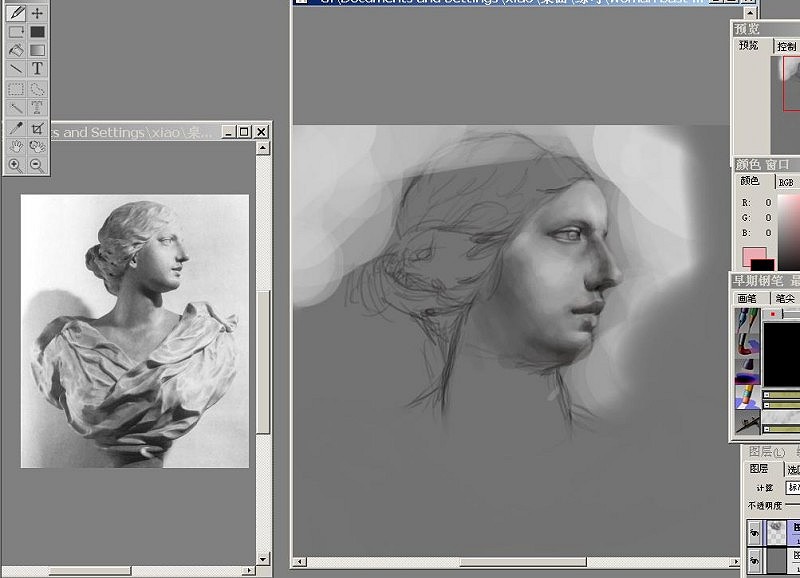800x578 pixels.
Task: Select the Eyedropper color picker tool
Action: 16,128
